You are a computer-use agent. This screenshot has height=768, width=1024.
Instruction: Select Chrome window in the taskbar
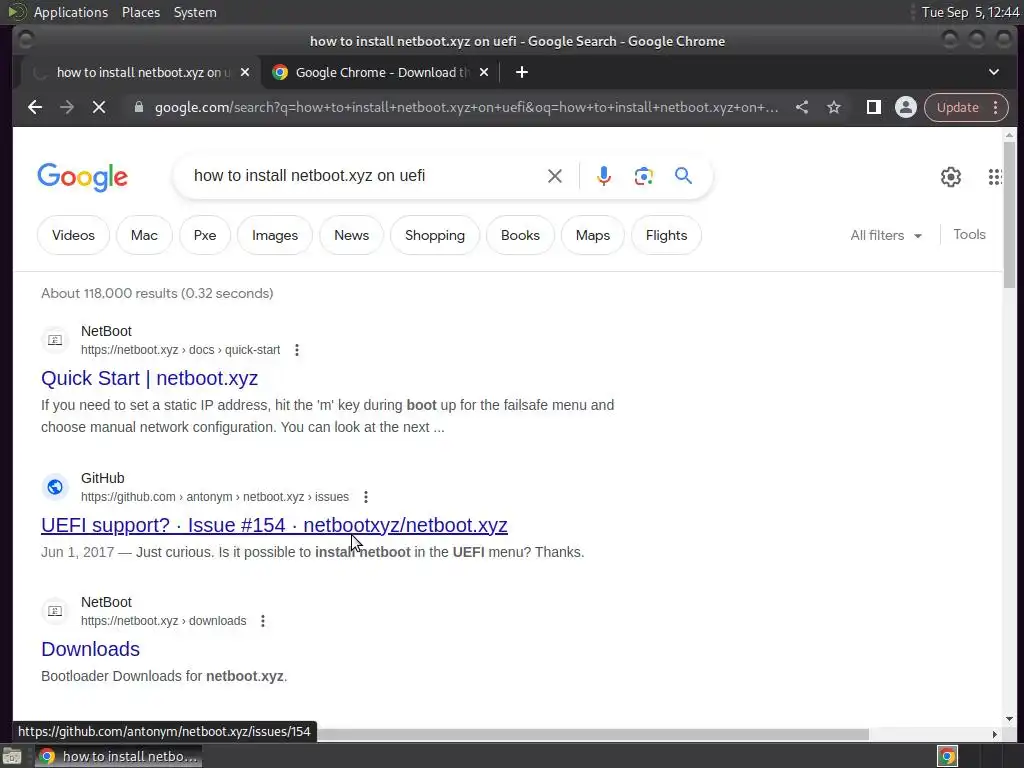(118, 756)
